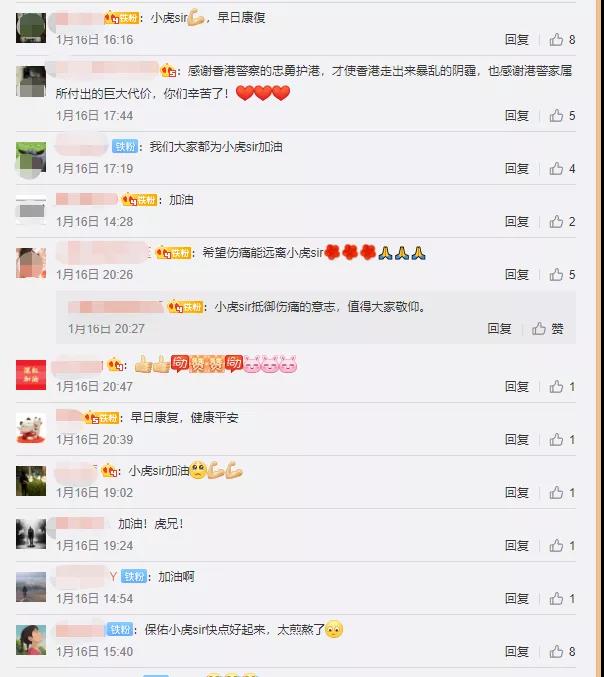The height and width of the screenshot is (677, 604).
Task: Like the 20:47 emoji-only comment
Action: coord(562,387)
